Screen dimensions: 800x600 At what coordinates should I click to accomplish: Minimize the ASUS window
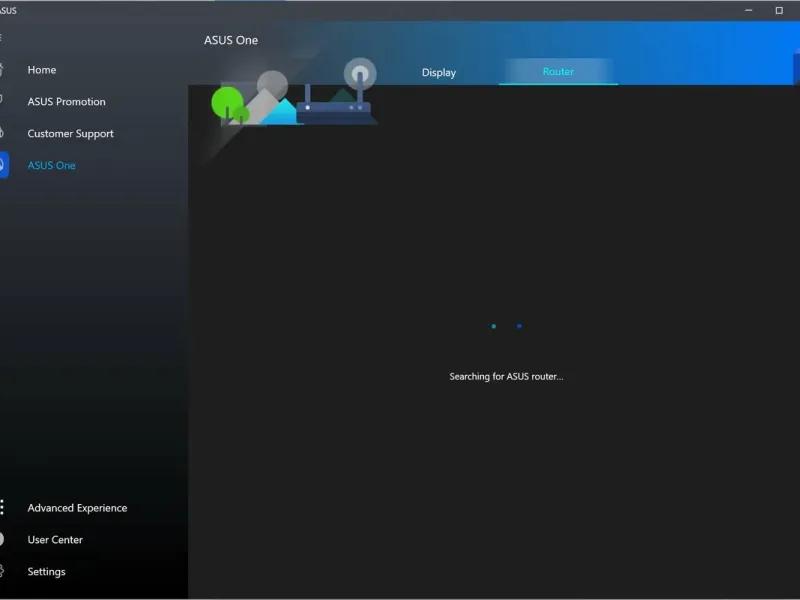pyautogui.click(x=748, y=10)
